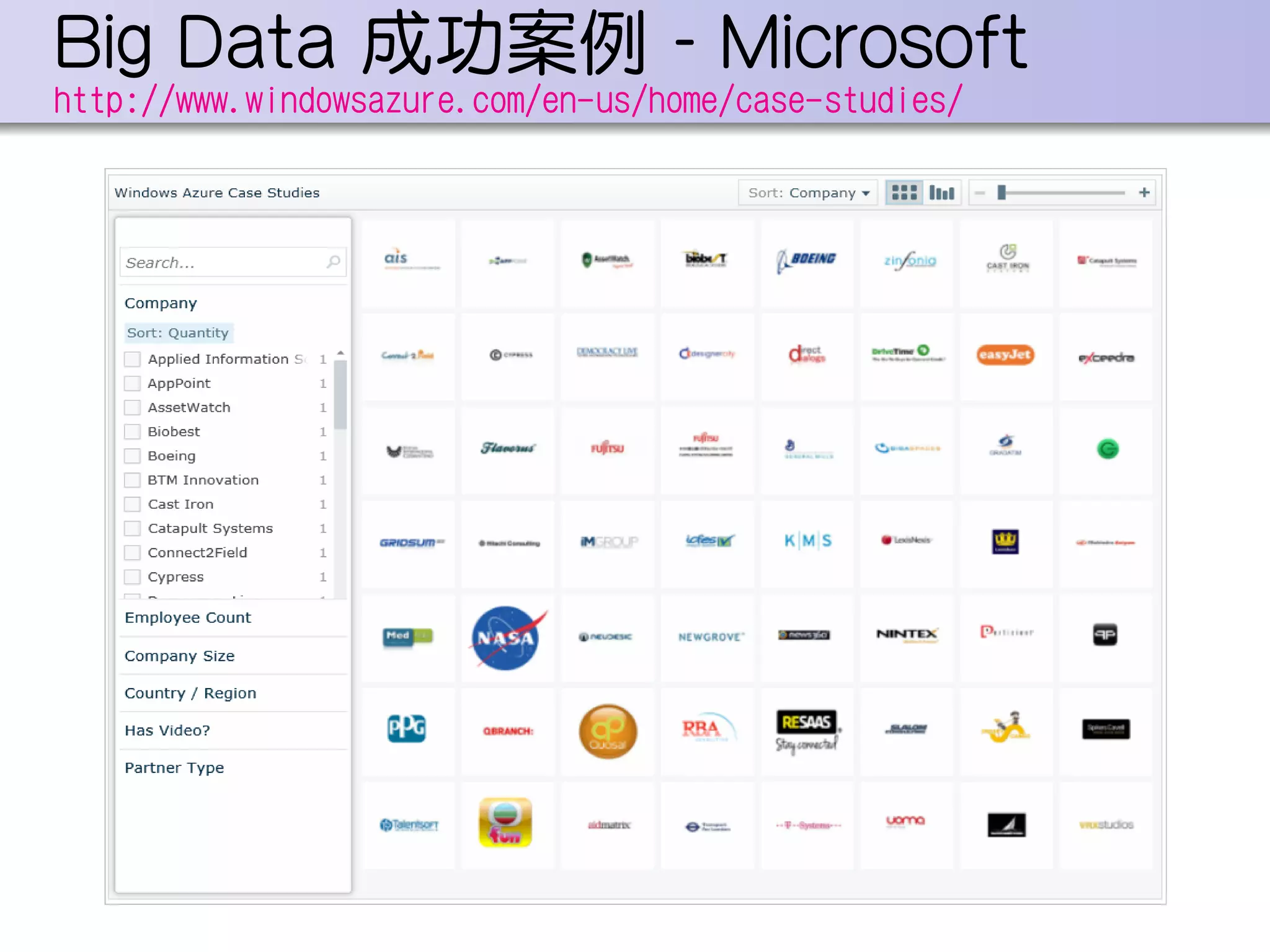
Task: Check the Catapult Systems checkbox
Action: (132, 529)
